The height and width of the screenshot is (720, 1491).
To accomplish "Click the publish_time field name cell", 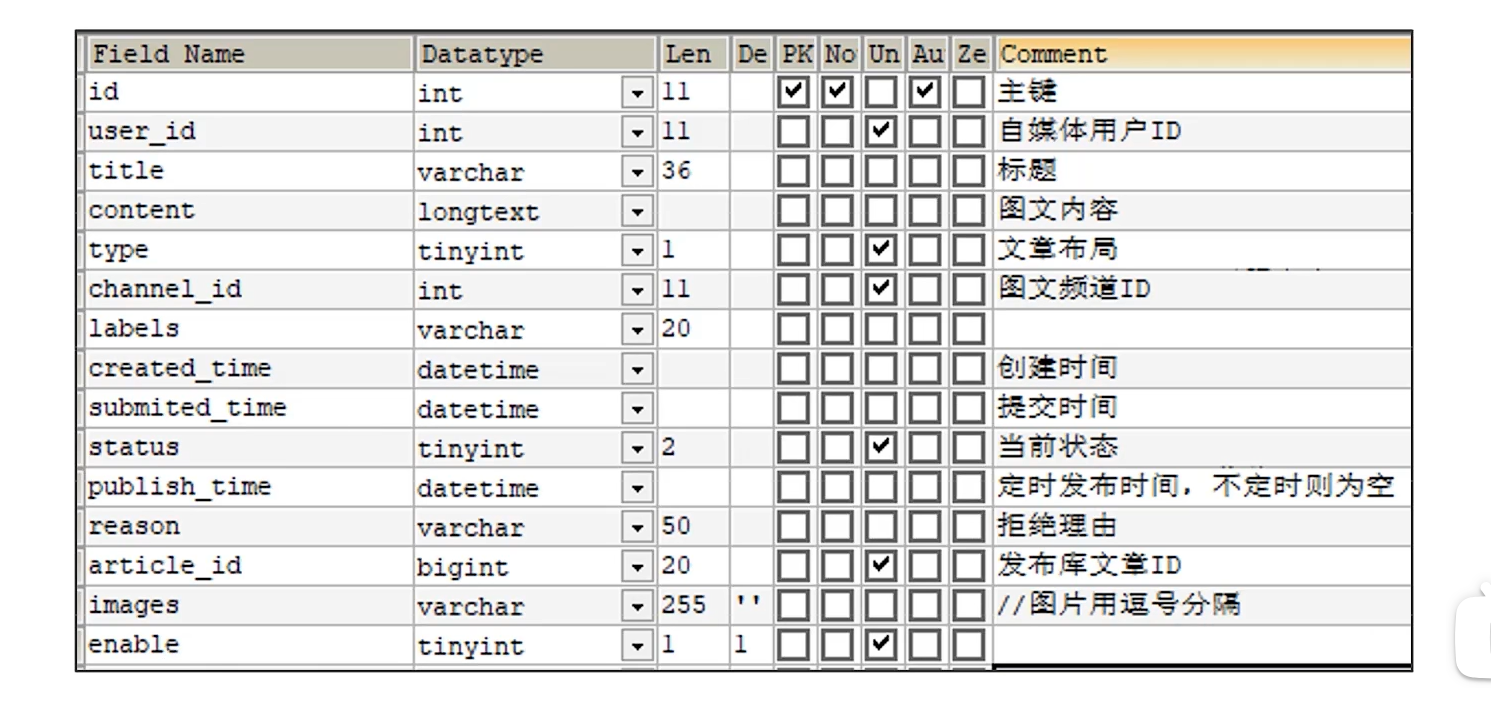I will coord(249,487).
